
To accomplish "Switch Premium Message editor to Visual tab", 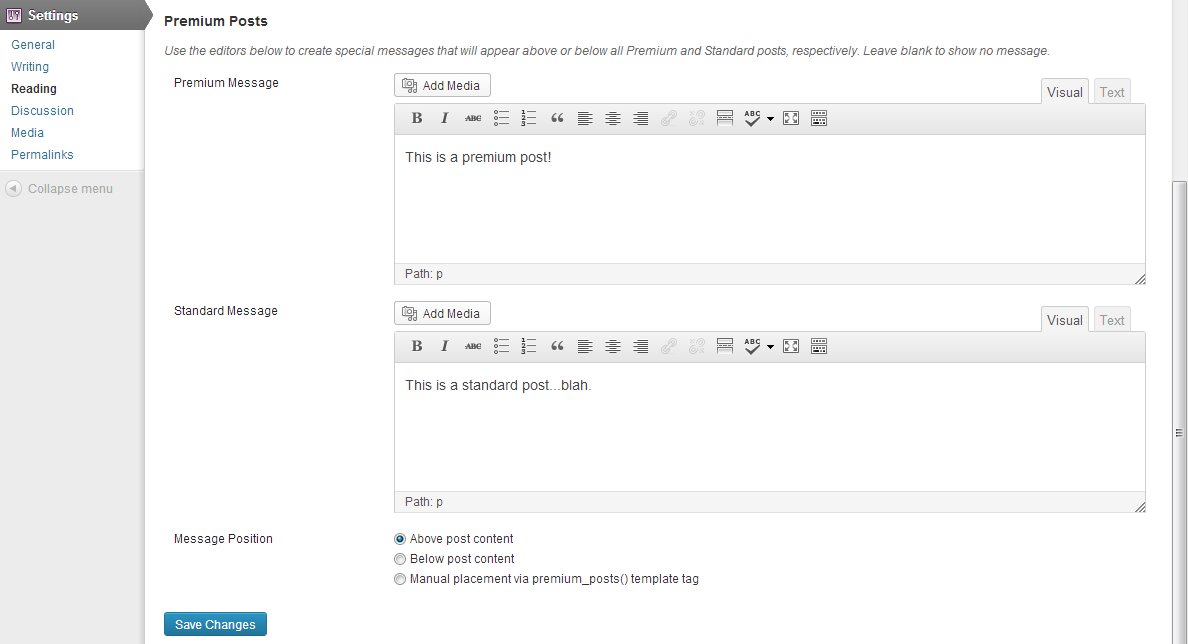I will click(1065, 92).
